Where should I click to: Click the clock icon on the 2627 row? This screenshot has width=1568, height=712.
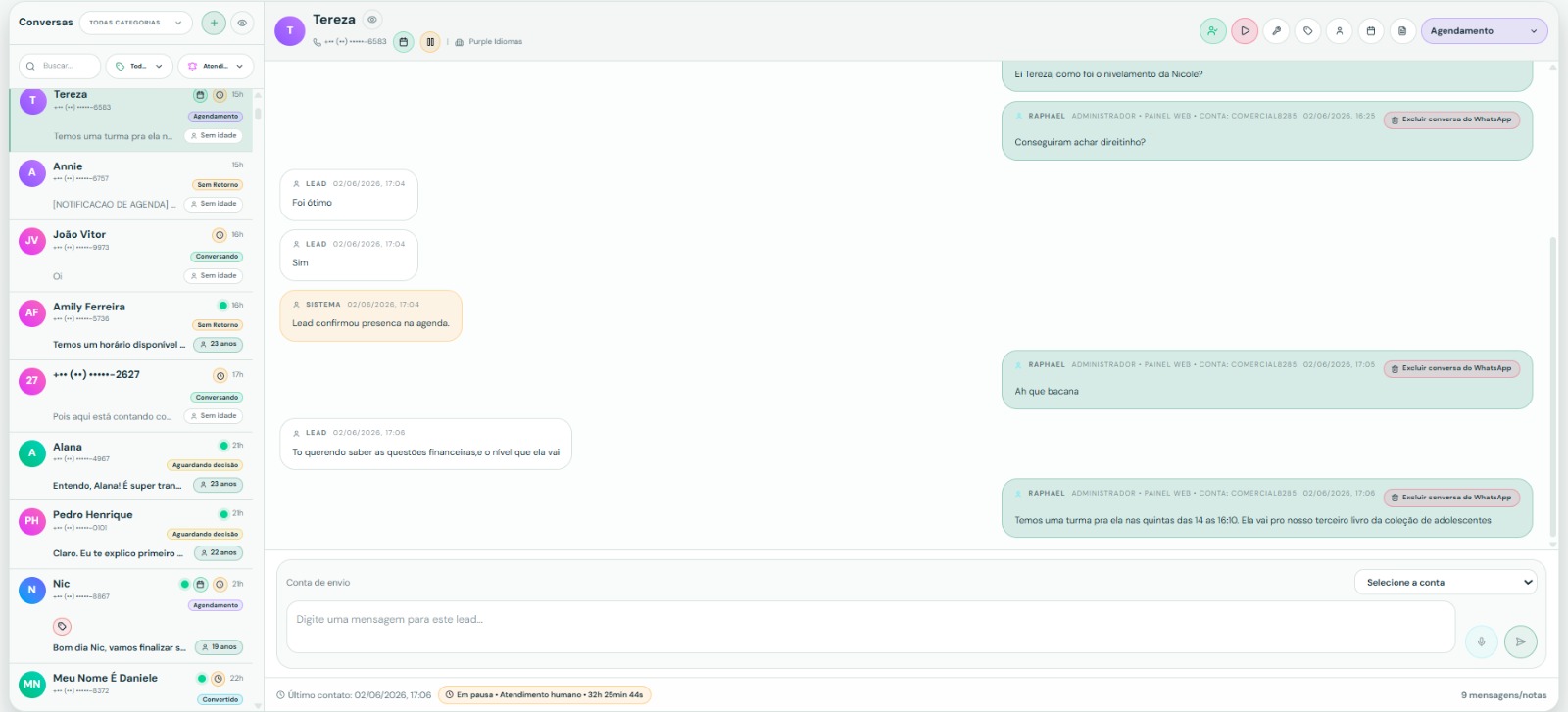tap(220, 375)
